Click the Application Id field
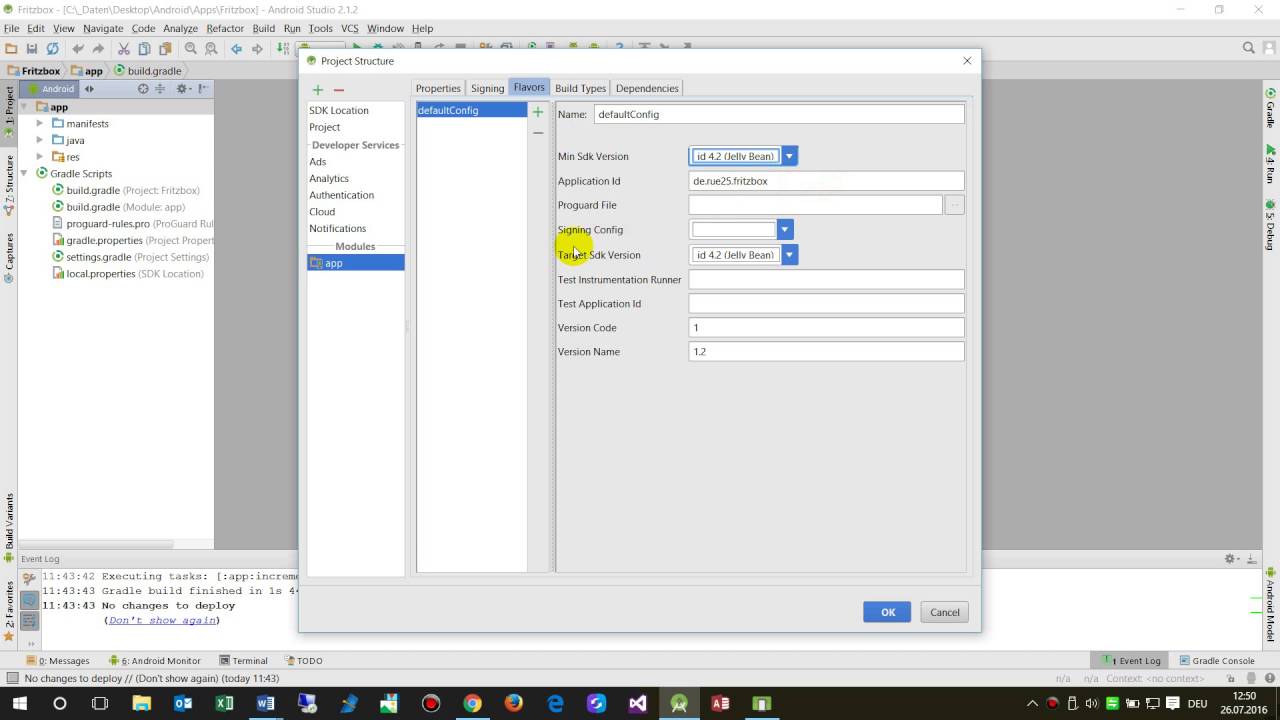Image resolution: width=1280 pixels, height=720 pixels. tap(826, 181)
